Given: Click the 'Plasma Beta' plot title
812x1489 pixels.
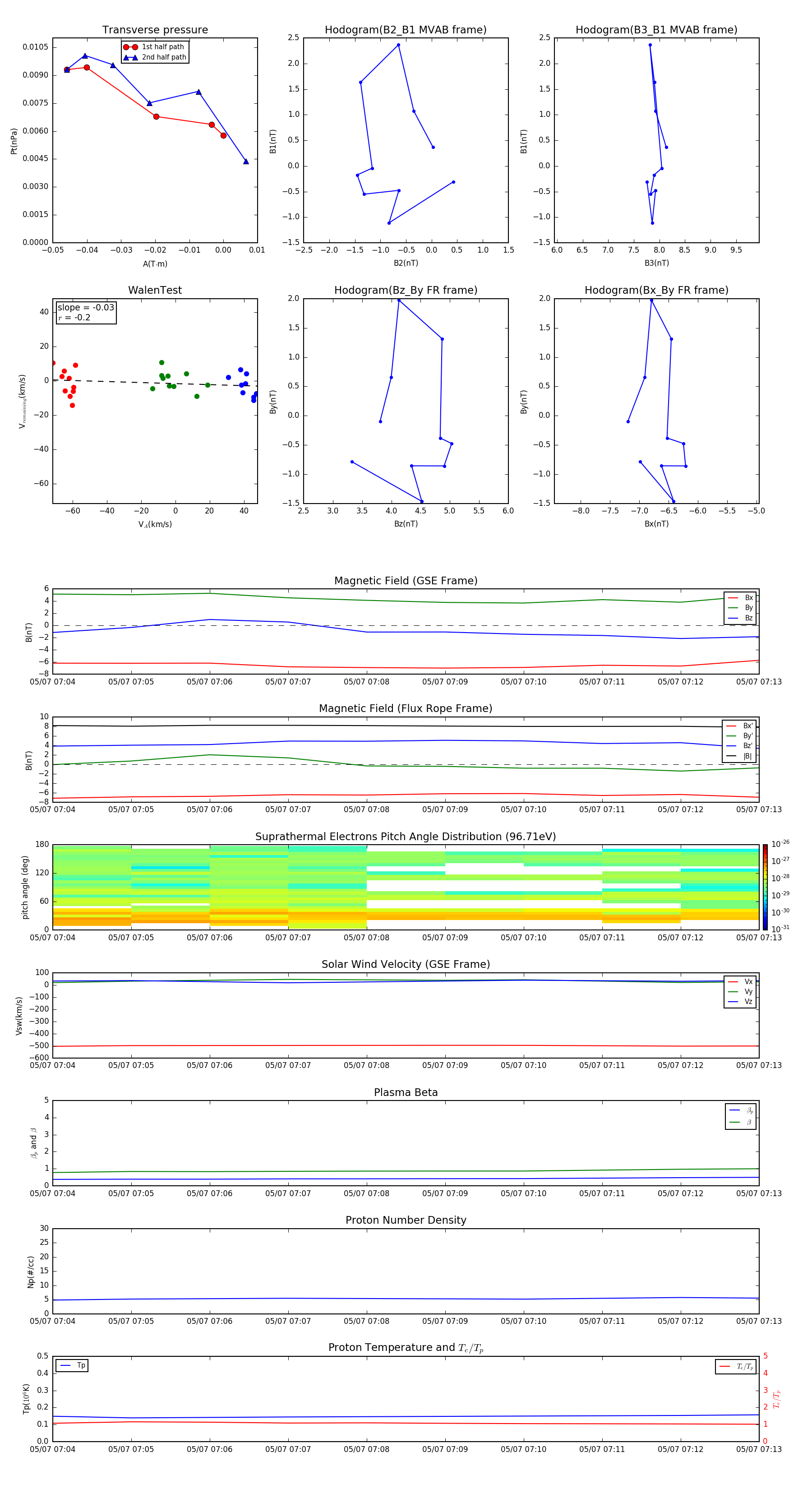Looking at the screenshot, I should (x=406, y=1092).
